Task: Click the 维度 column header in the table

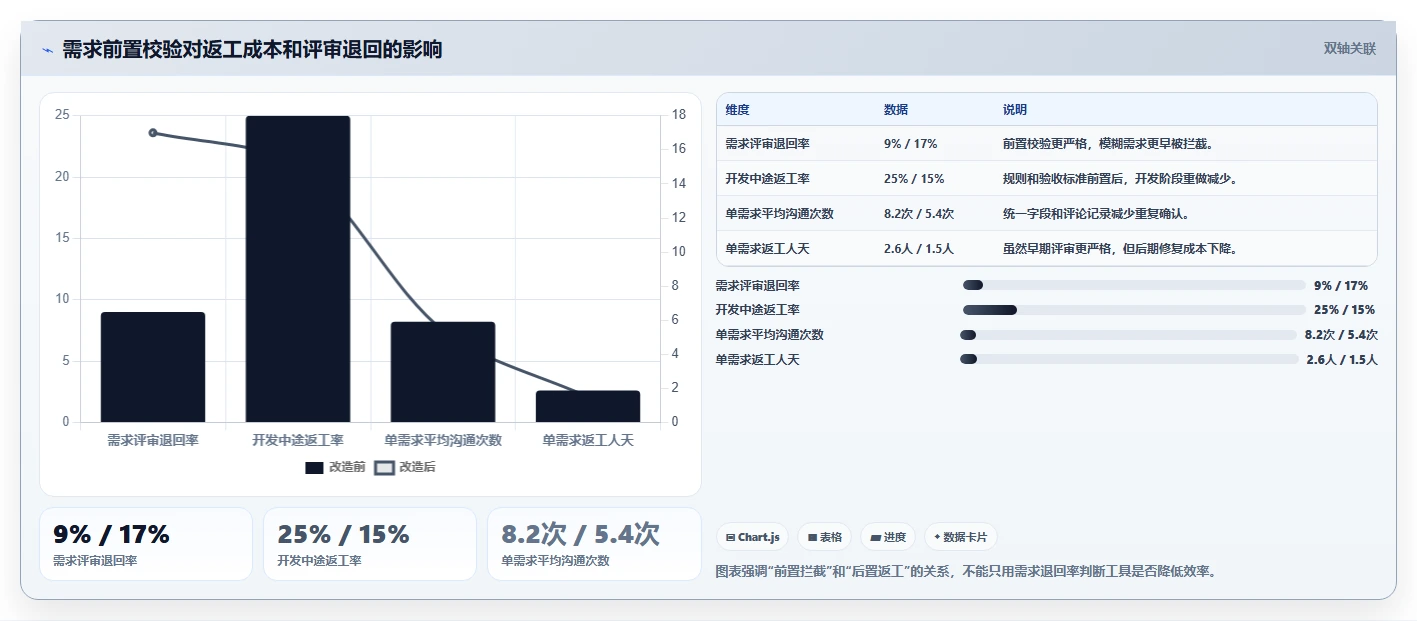Action: pos(738,110)
